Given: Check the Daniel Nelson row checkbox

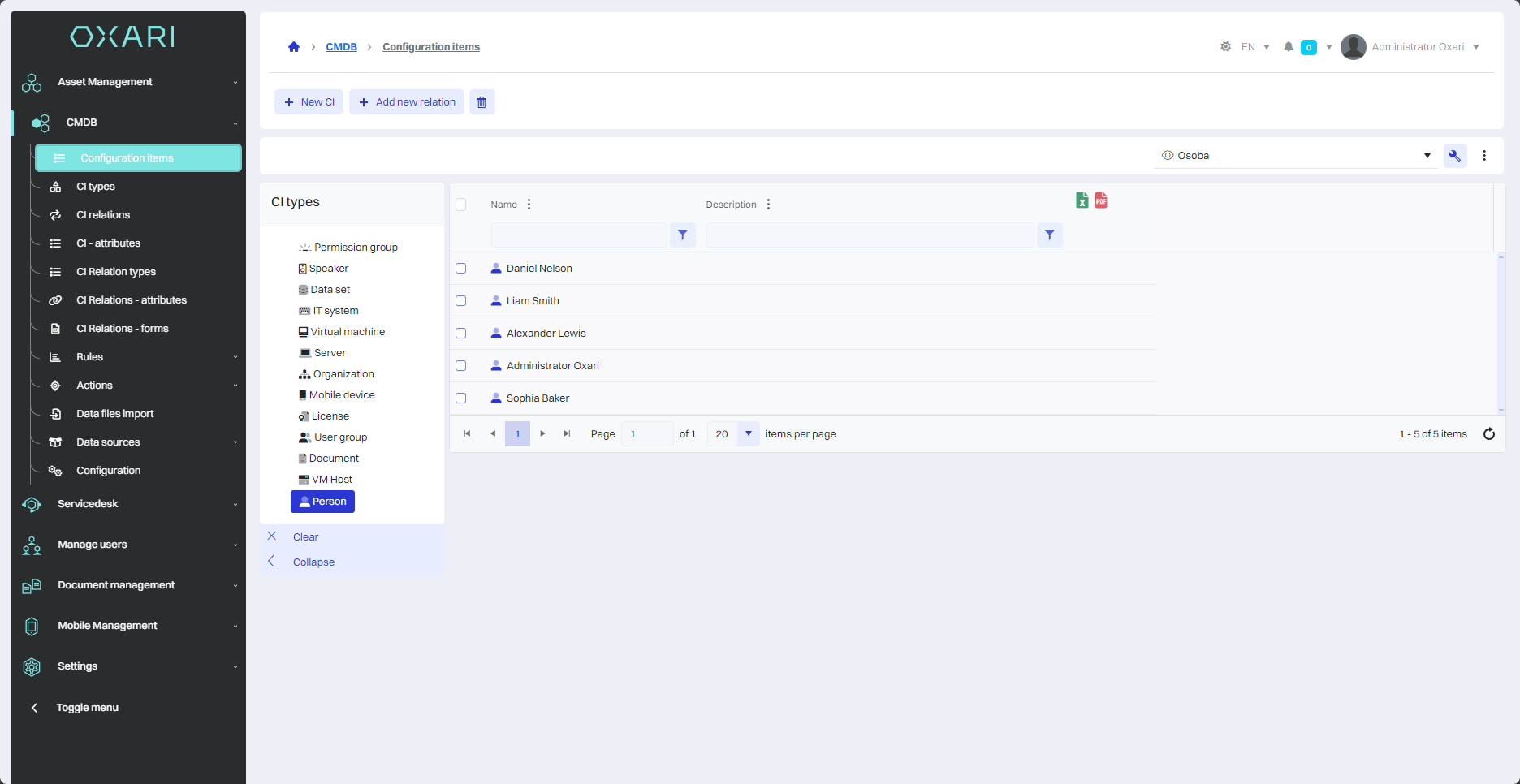Looking at the screenshot, I should tap(461, 269).
